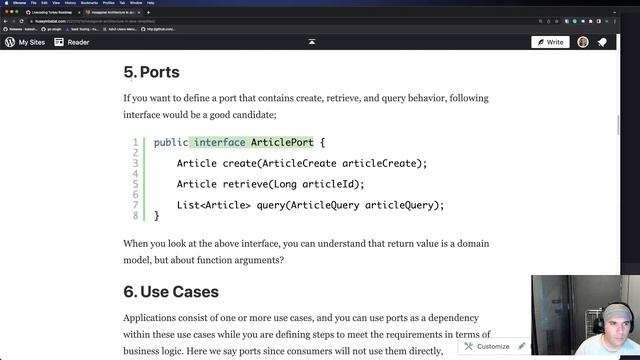Open the first GitHub bookmark in the bookmarks bar
This screenshot has width=640, height=360.
pyautogui.click(x=20, y=29)
